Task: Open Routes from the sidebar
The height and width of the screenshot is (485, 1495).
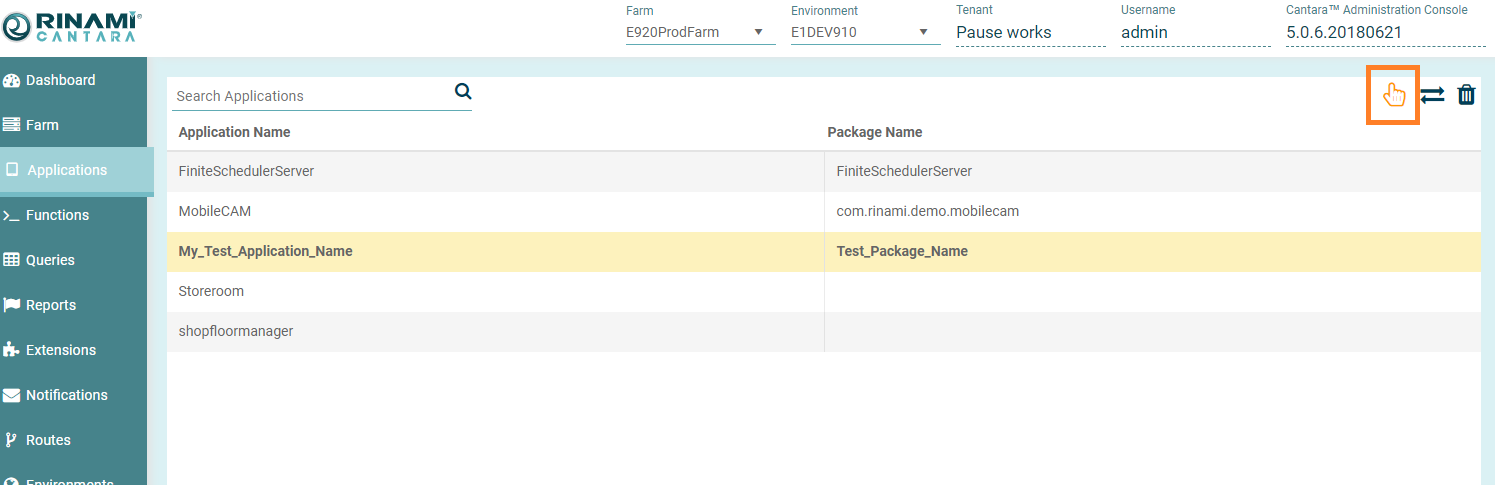Action: (48, 440)
